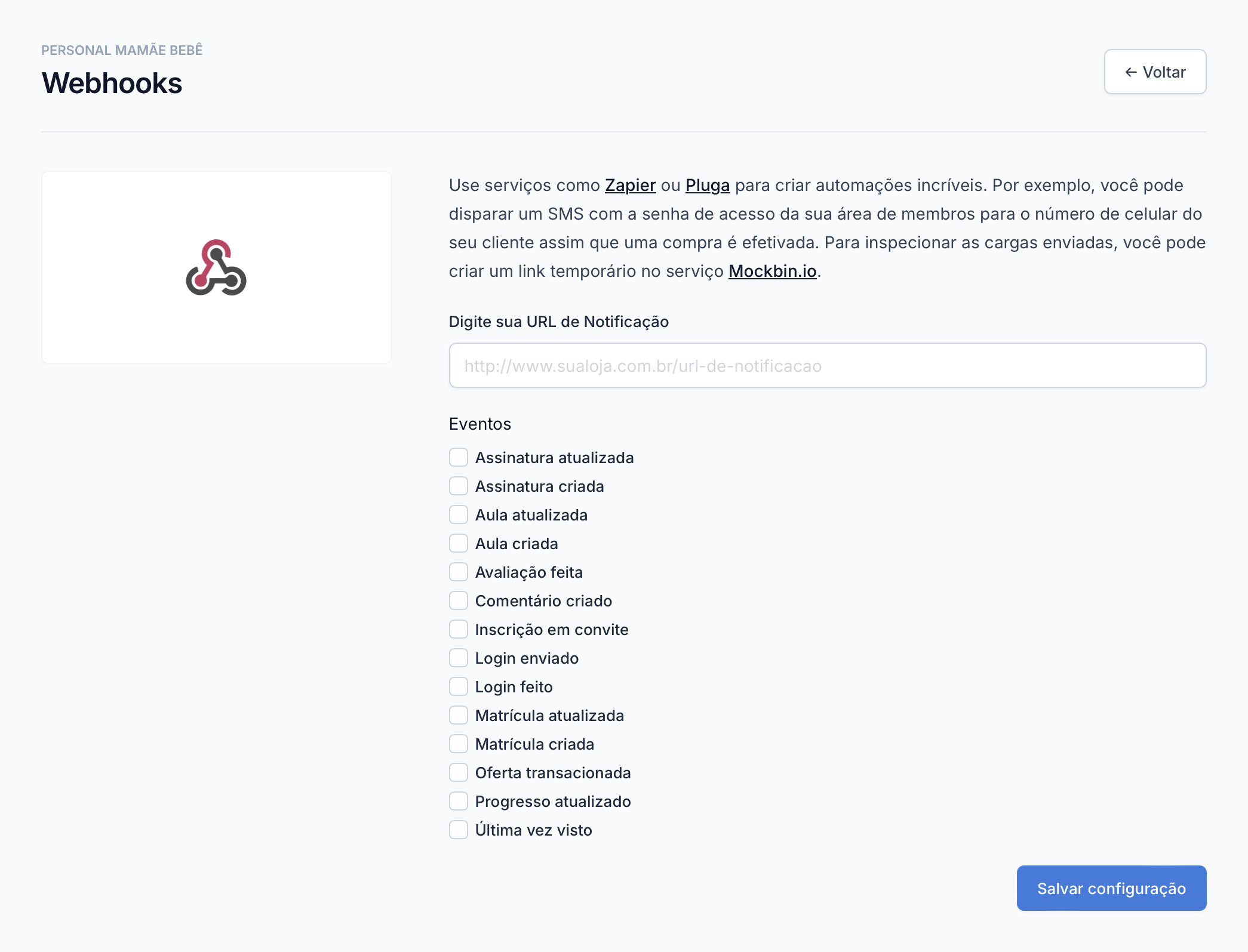The height and width of the screenshot is (952, 1248).
Task: Click the Voltar back button
Action: pyautogui.click(x=1154, y=72)
